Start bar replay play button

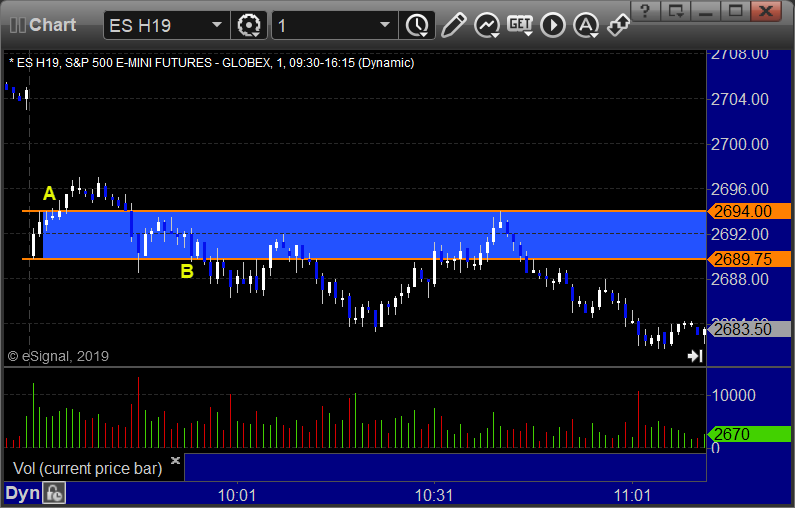click(x=553, y=25)
